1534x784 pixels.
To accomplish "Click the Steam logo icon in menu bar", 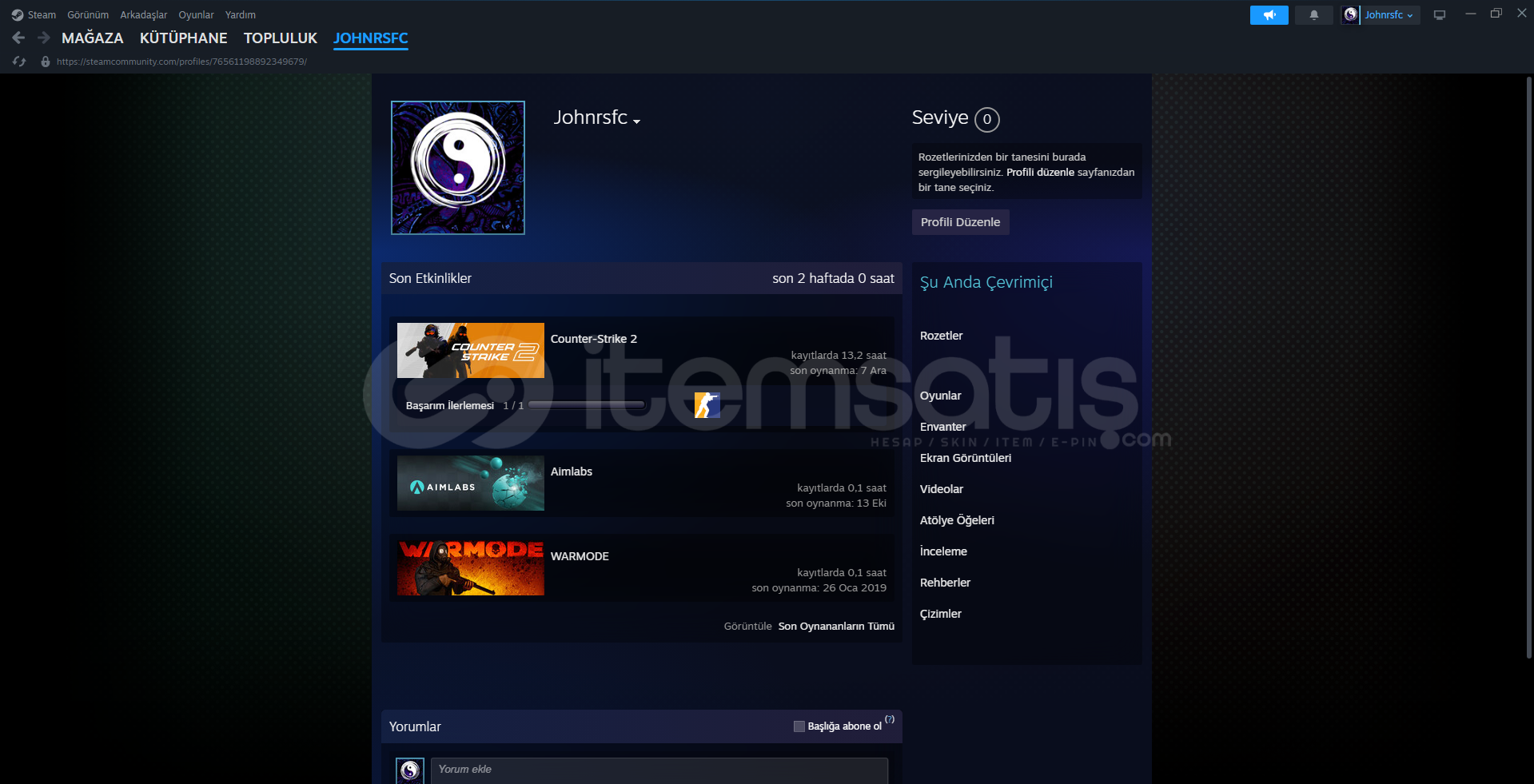I will tap(17, 15).
